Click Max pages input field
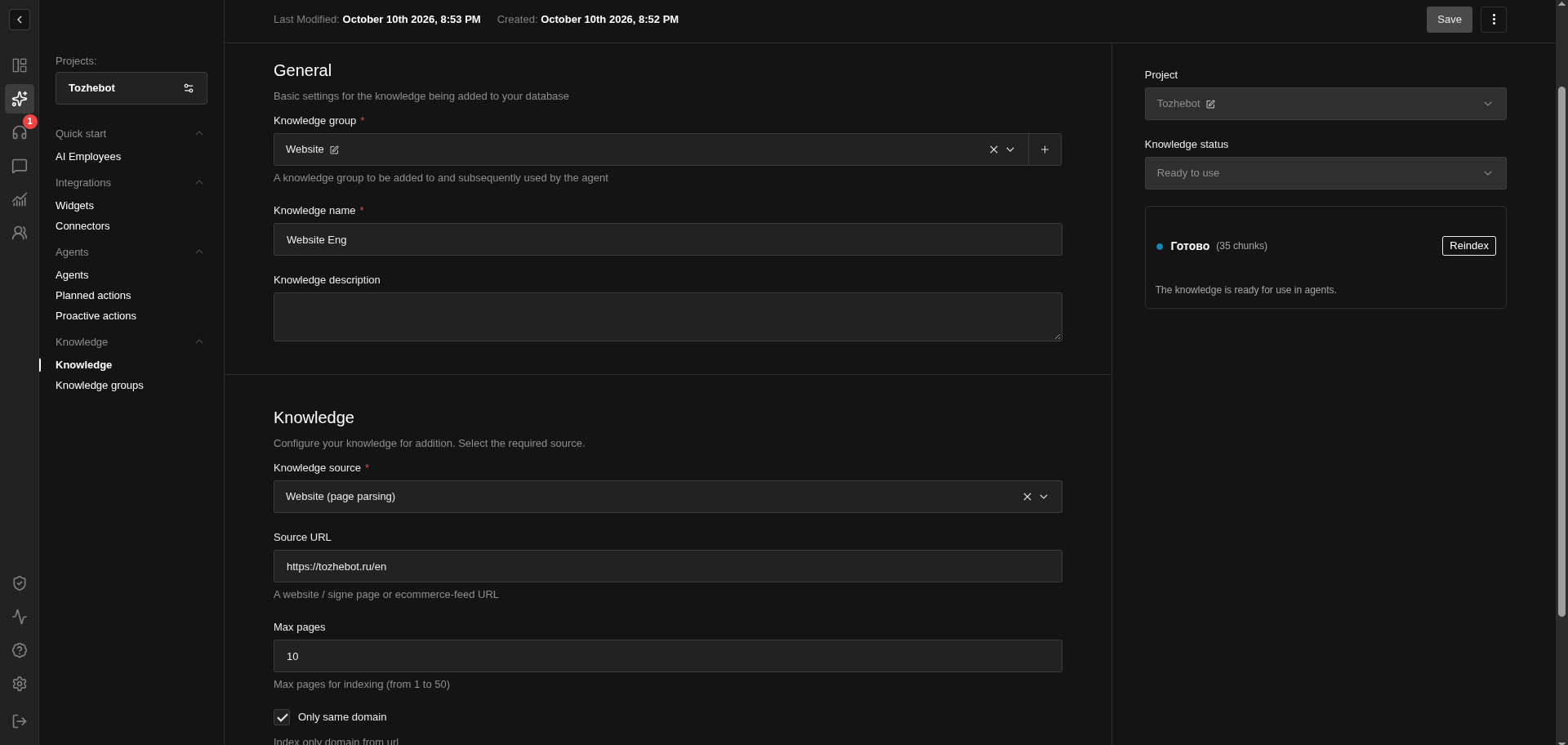This screenshot has height=745, width=1568. tap(668, 656)
